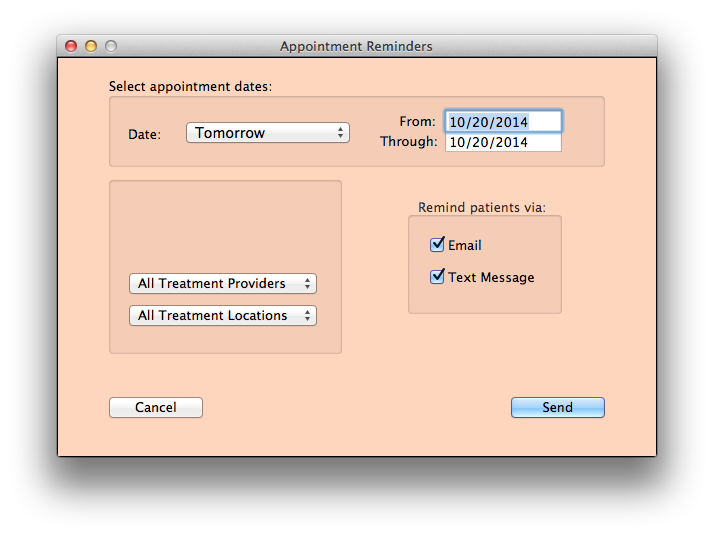Click the "Select appointment dates:" label
This screenshot has height=536, width=714.
[x=190, y=87]
